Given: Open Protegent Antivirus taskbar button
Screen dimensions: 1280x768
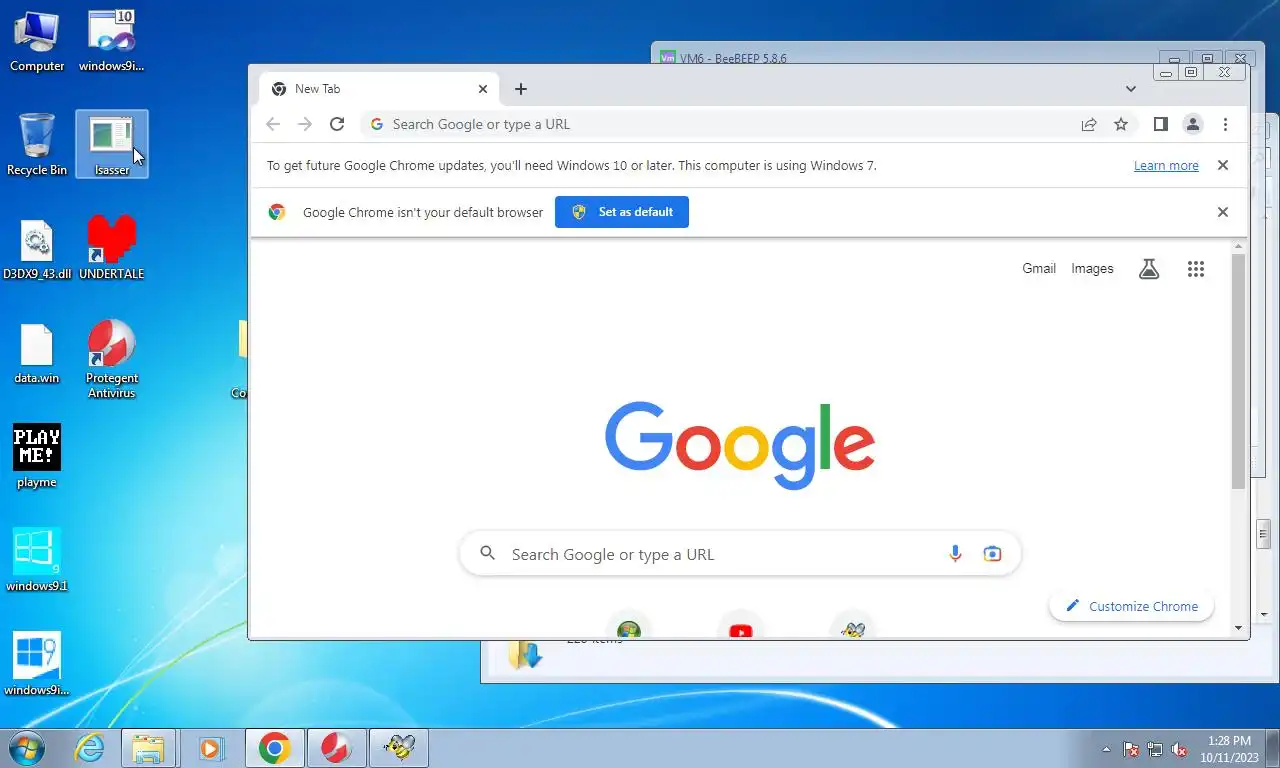Looking at the screenshot, I should click(337, 748).
